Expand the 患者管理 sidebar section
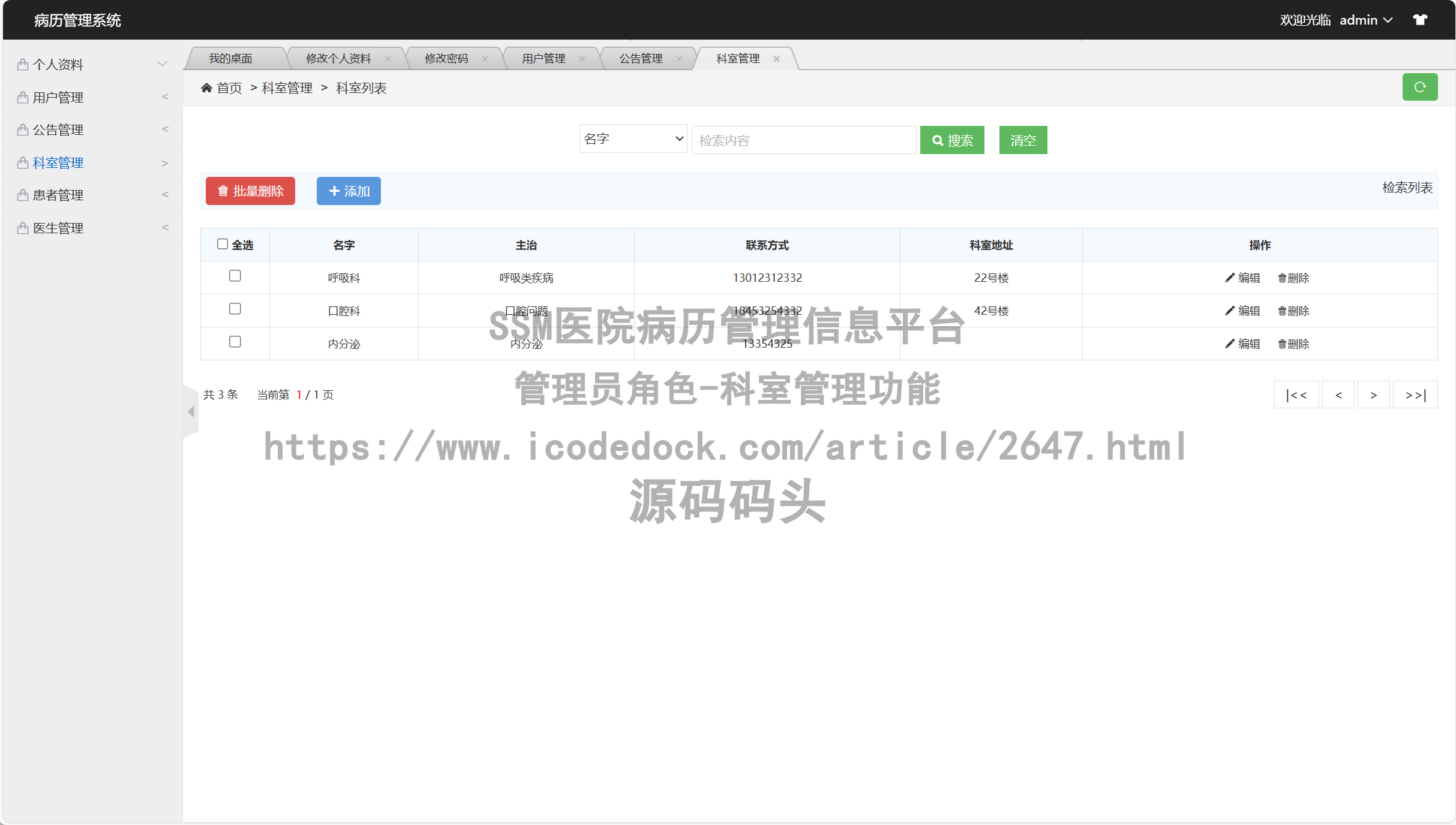 (x=78, y=194)
